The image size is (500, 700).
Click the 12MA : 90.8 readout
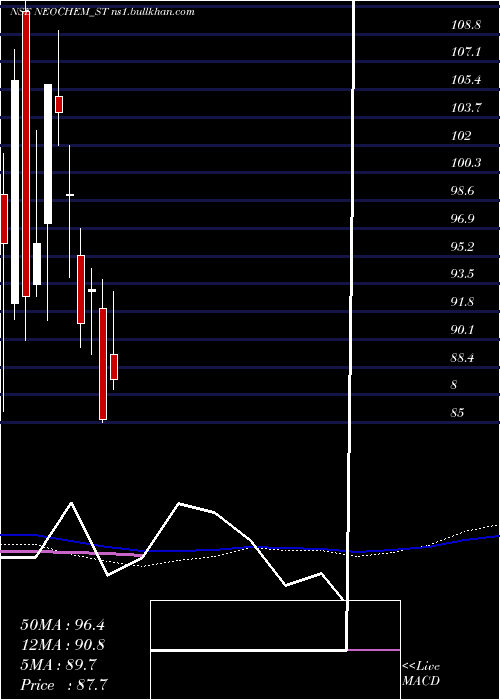click(62, 645)
